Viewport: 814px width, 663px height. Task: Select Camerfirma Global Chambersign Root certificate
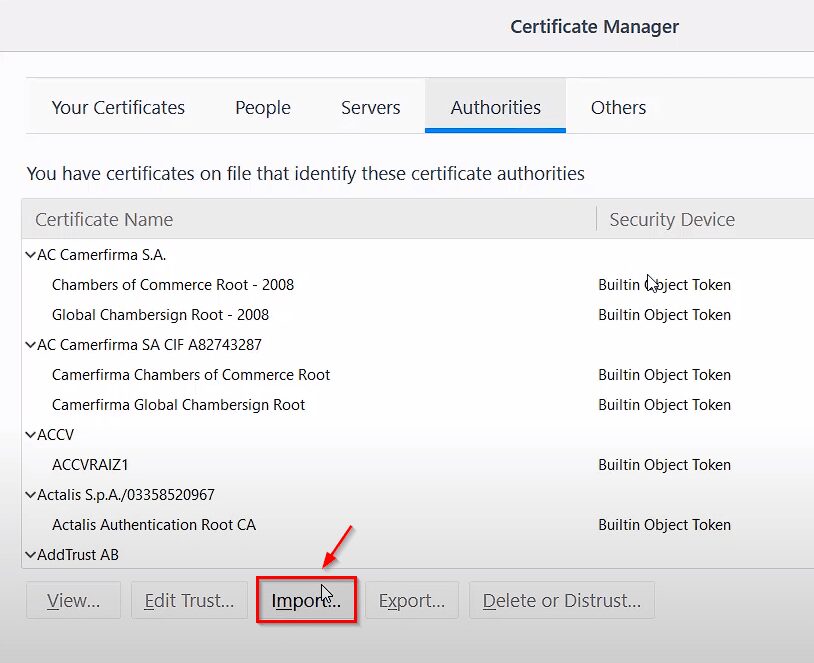pos(179,405)
